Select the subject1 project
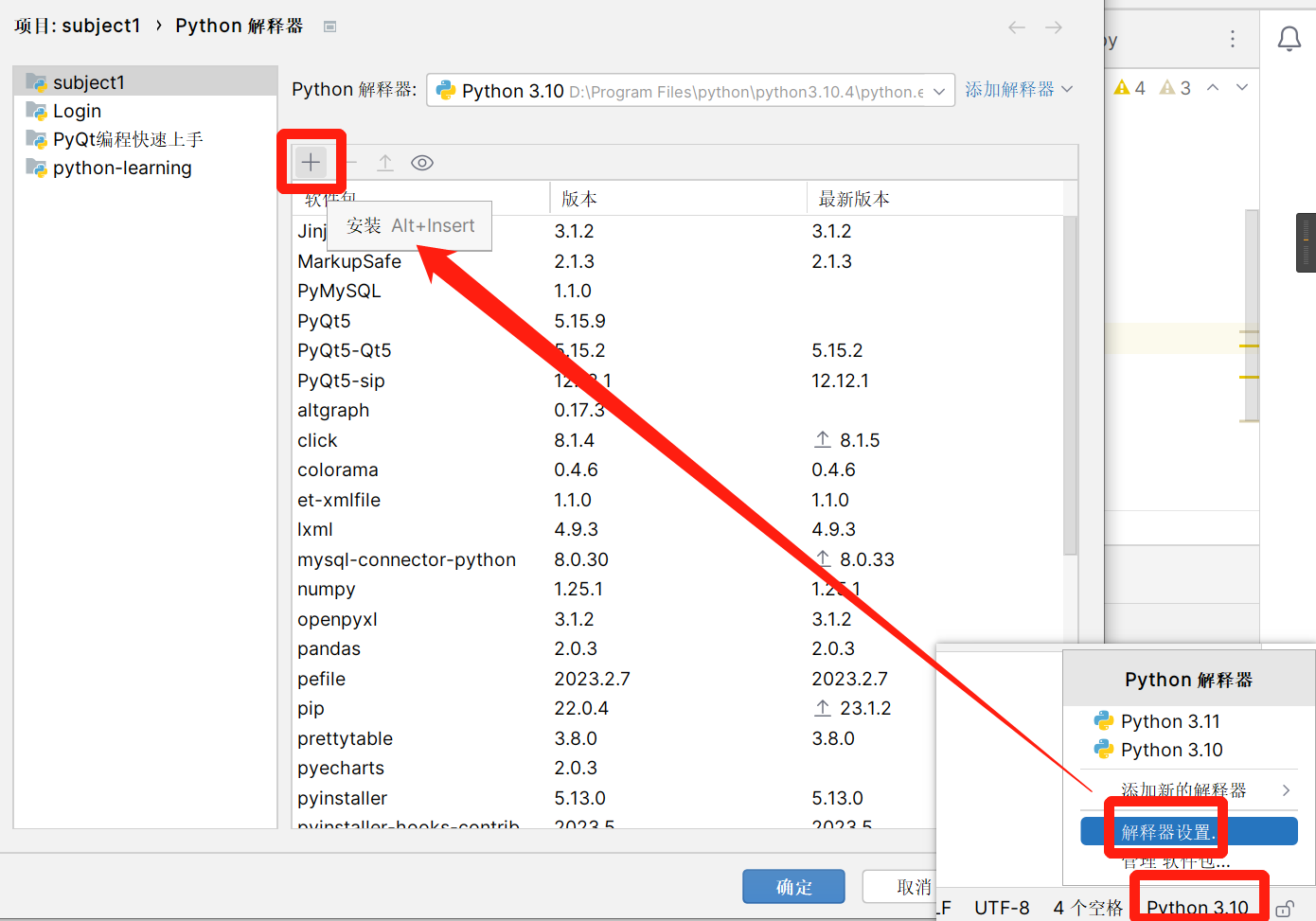1316x921 pixels. coord(146,81)
